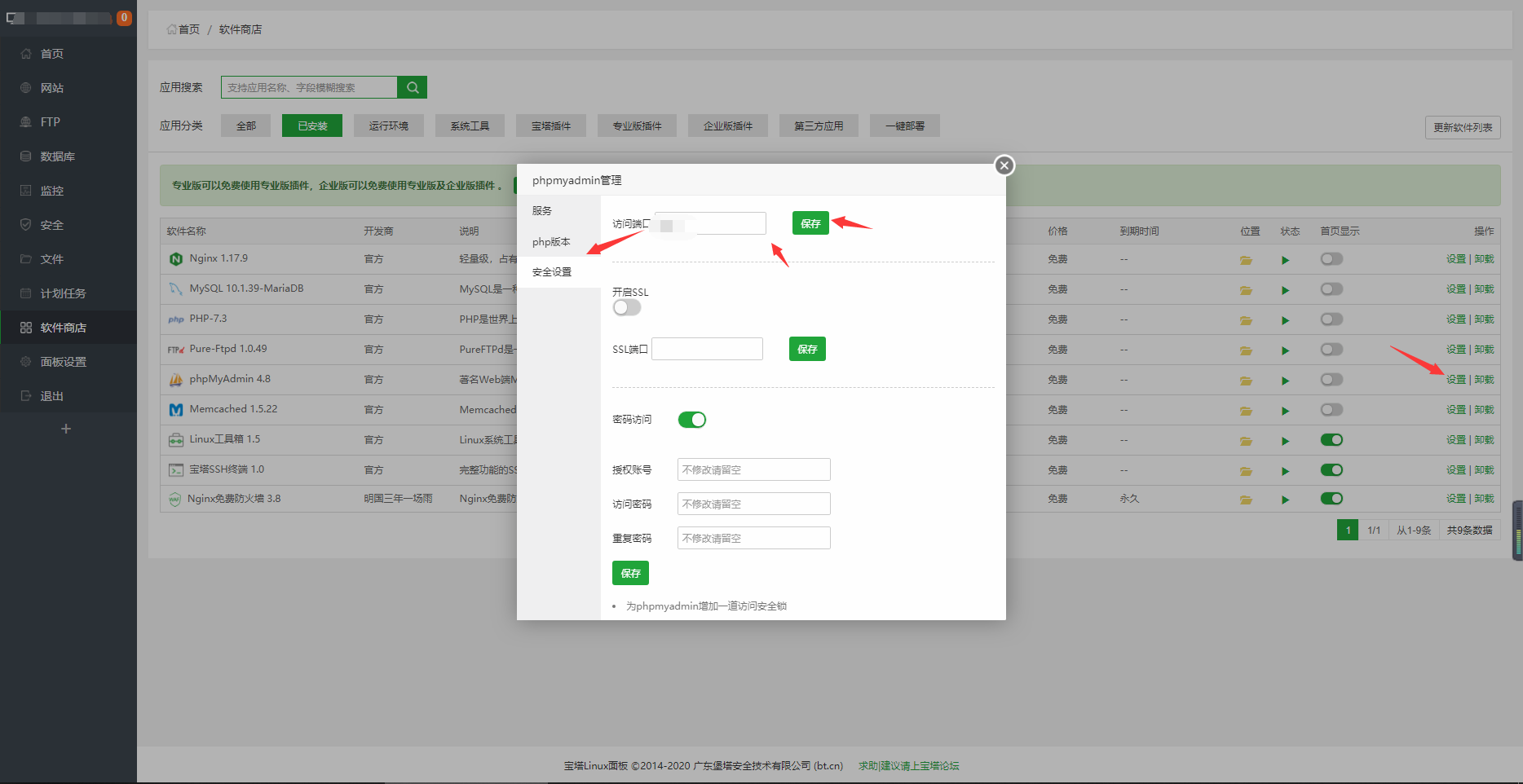The image size is (1523, 784).
Task: Click the Memcached app icon
Action: [175, 410]
